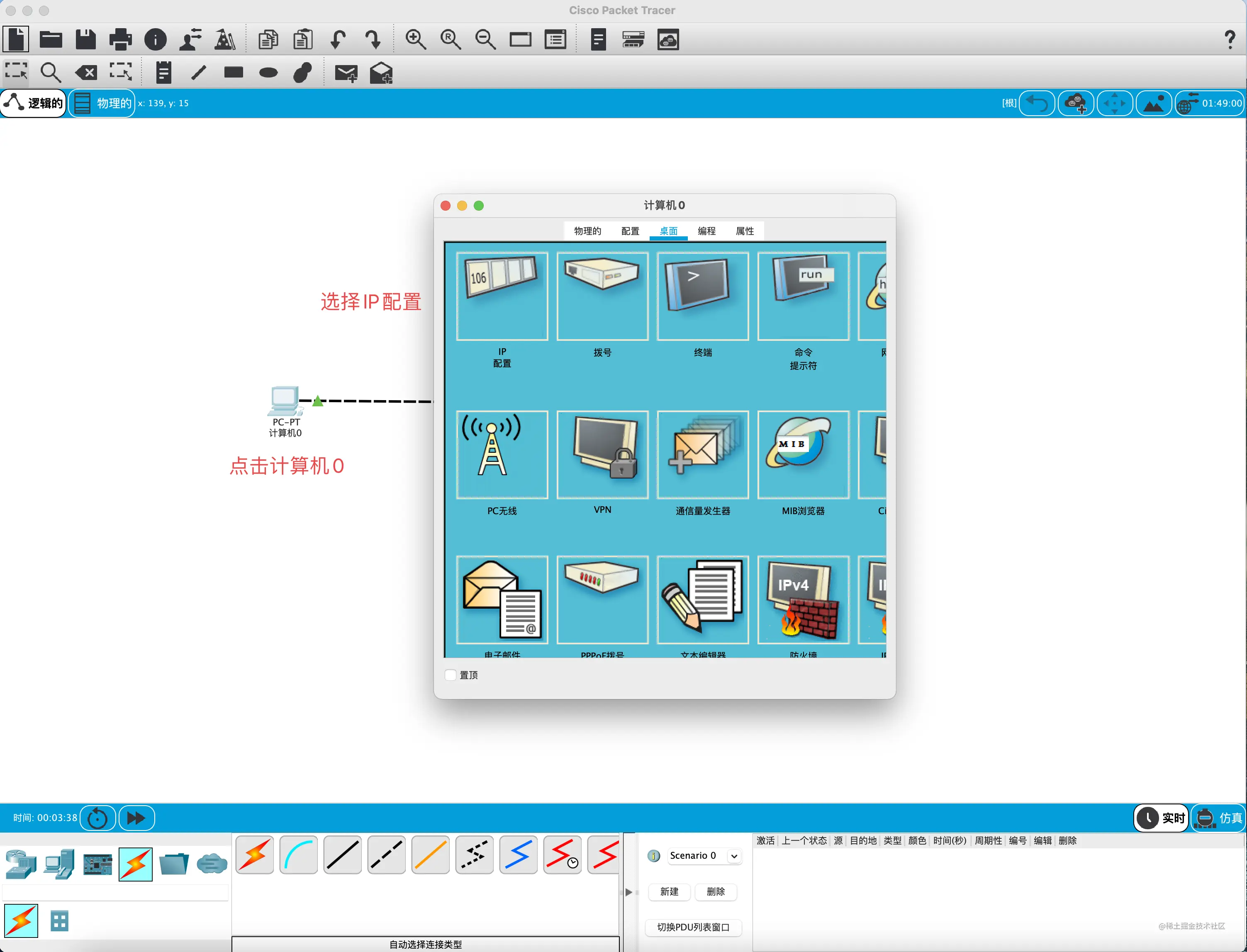Select the 桌面 tab

[668, 231]
